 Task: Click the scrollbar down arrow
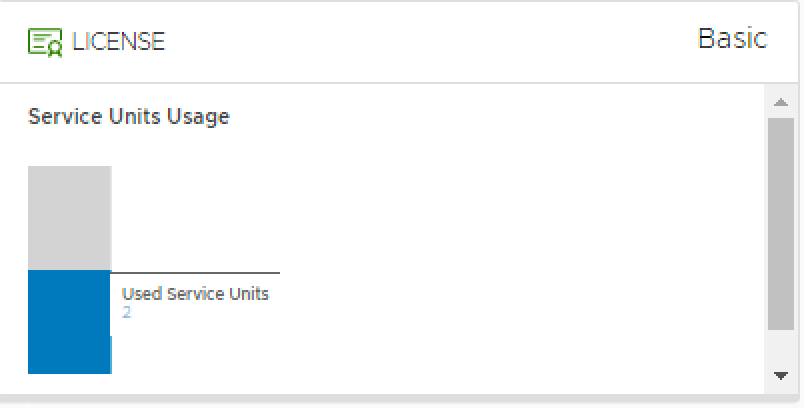point(781,376)
